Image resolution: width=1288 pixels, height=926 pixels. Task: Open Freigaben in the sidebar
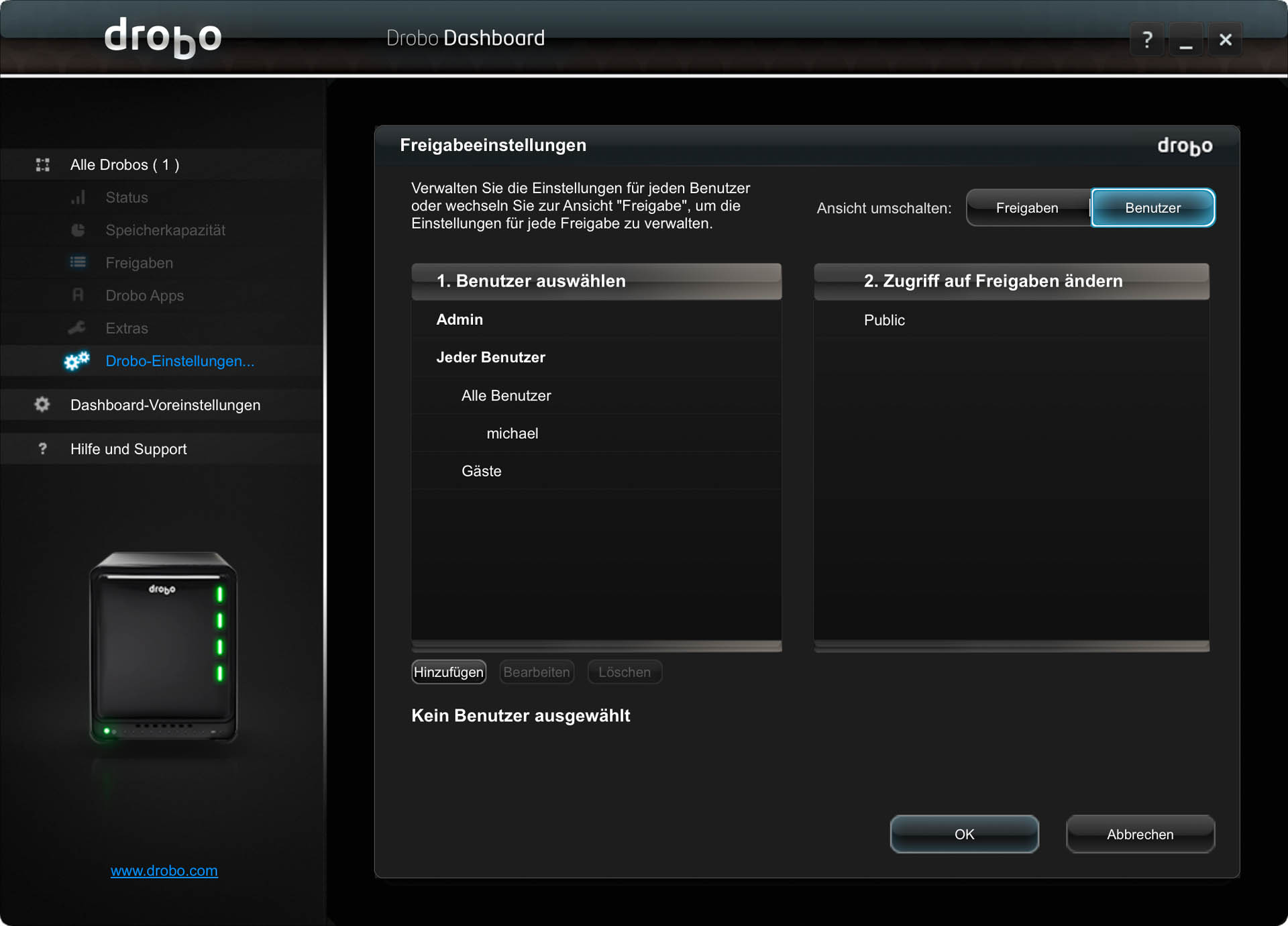click(140, 263)
